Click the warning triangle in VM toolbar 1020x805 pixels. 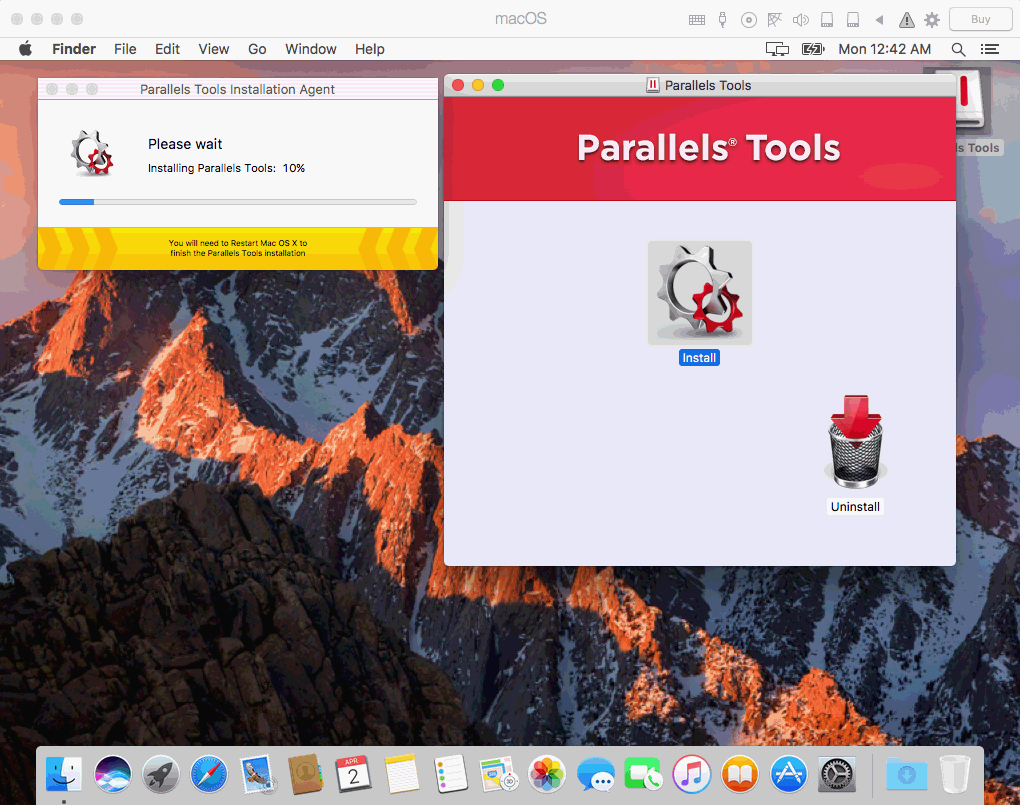(906, 20)
